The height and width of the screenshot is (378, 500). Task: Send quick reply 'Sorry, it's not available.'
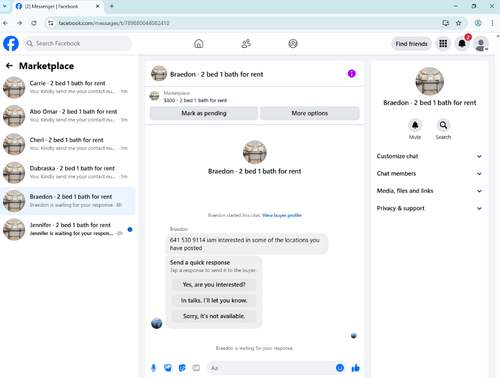coord(214,316)
